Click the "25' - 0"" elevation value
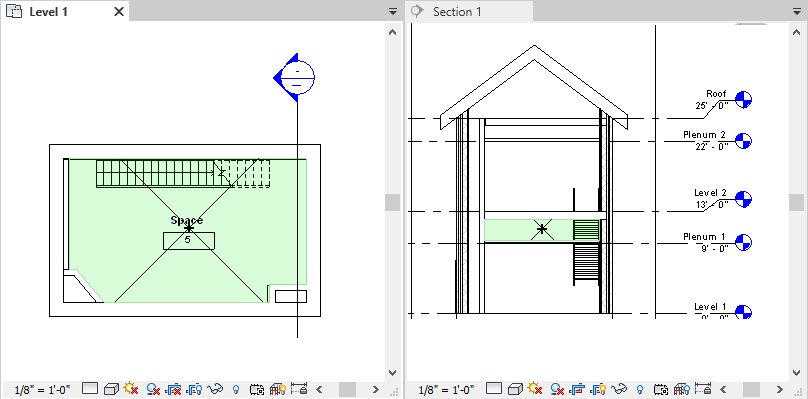The height and width of the screenshot is (399, 808). tap(711, 105)
